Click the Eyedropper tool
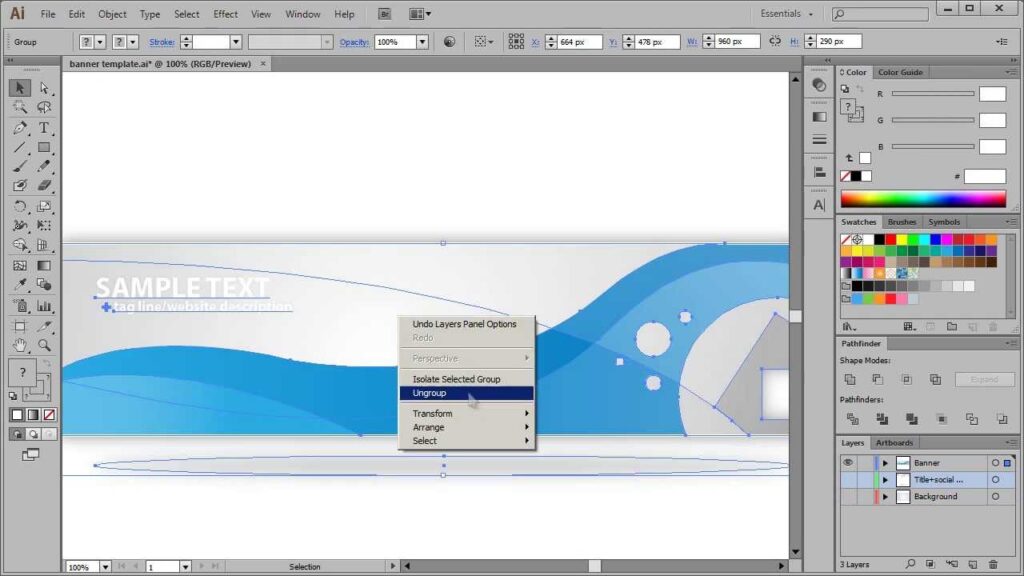Screen dimensions: 1024x576 (x=20, y=282)
